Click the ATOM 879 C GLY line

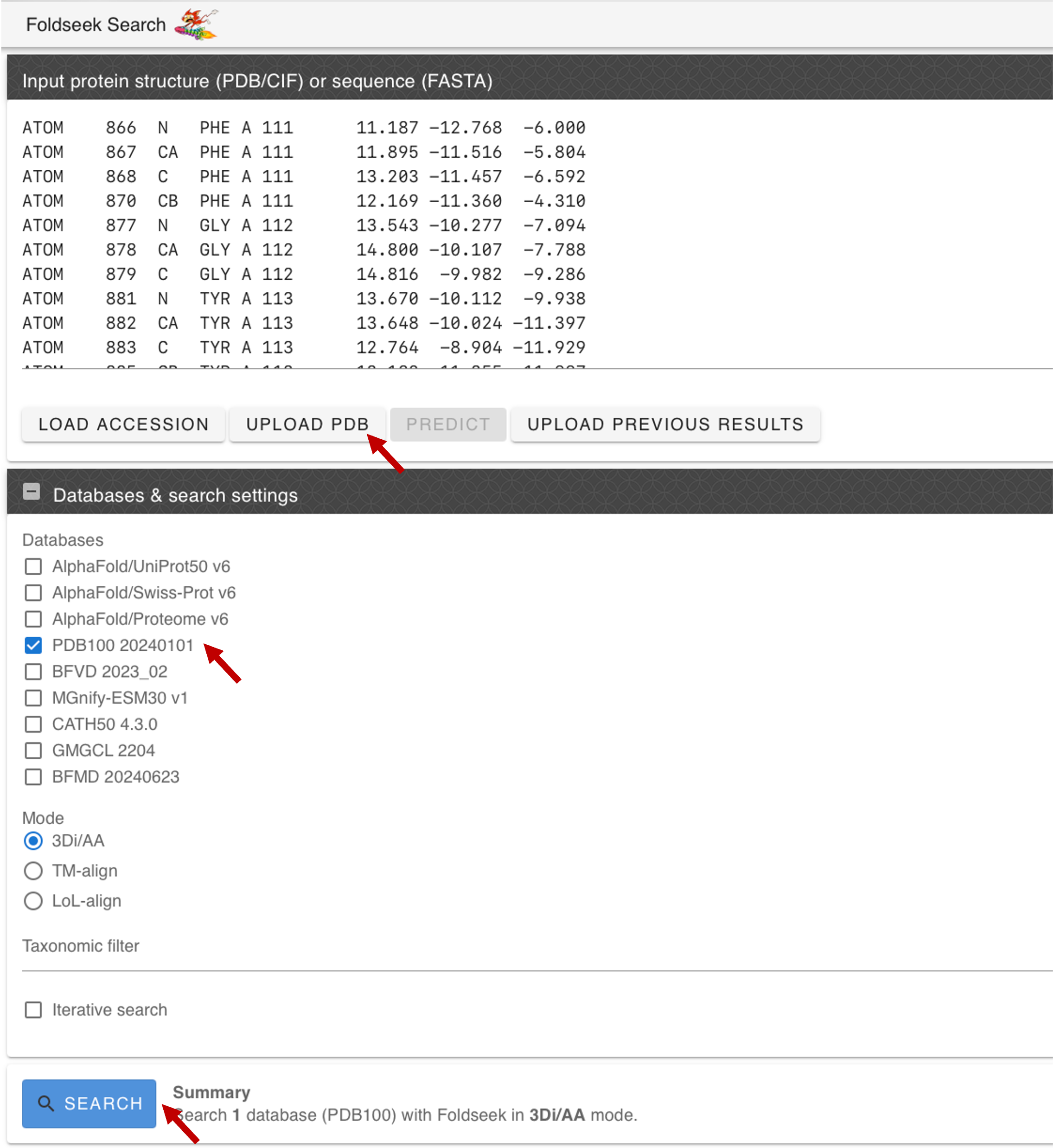tap(304, 275)
